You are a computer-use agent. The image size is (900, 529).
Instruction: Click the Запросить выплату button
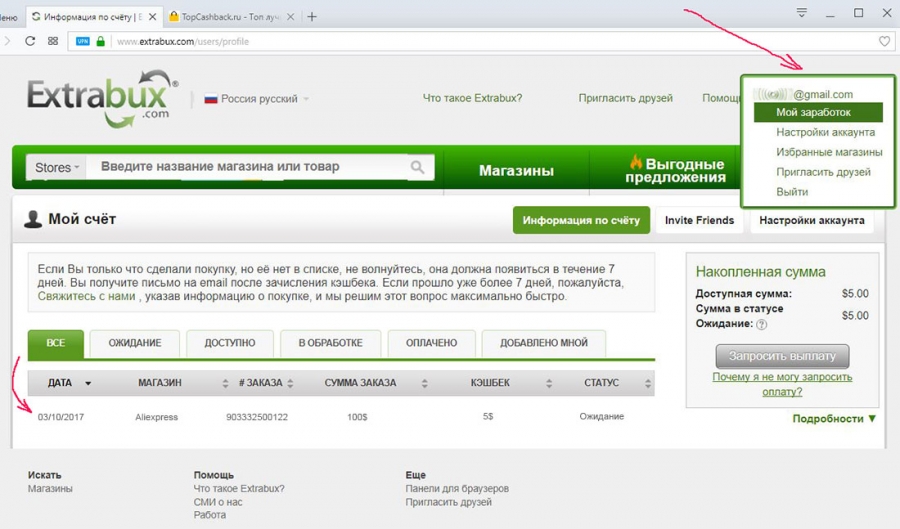coord(782,356)
